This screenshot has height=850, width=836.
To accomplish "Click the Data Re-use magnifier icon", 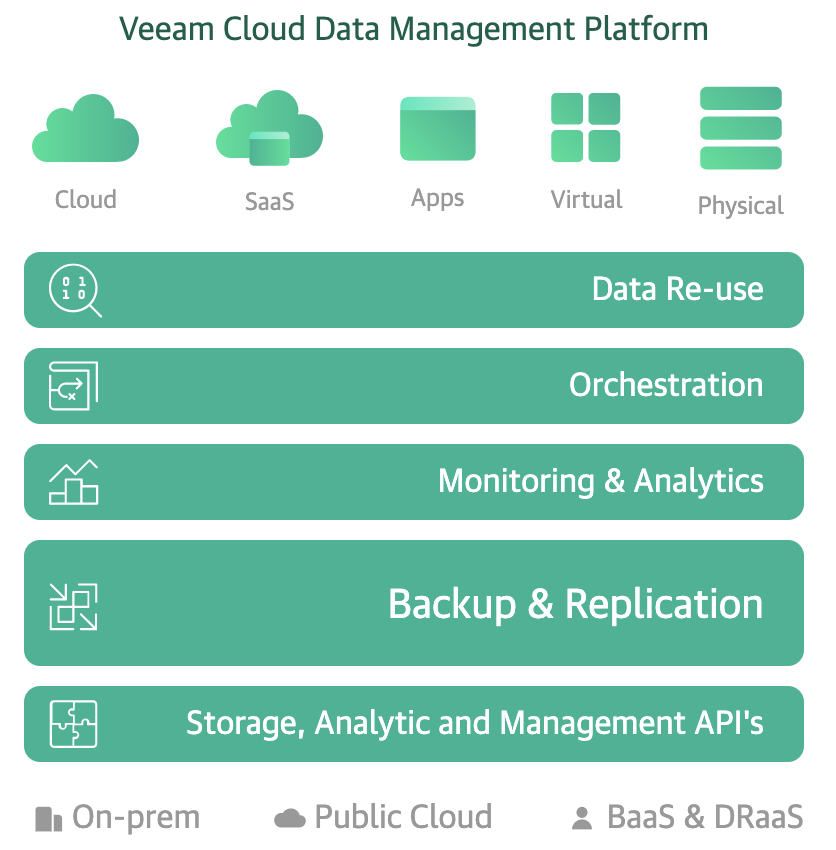I will coord(75,290).
